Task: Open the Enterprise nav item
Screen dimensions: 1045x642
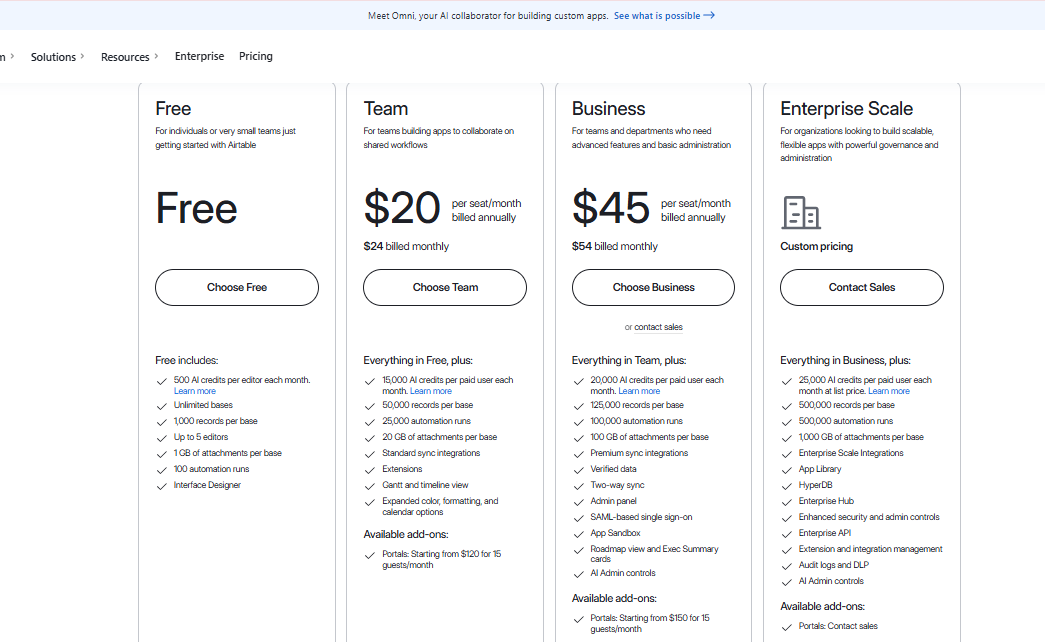Action: coord(199,56)
